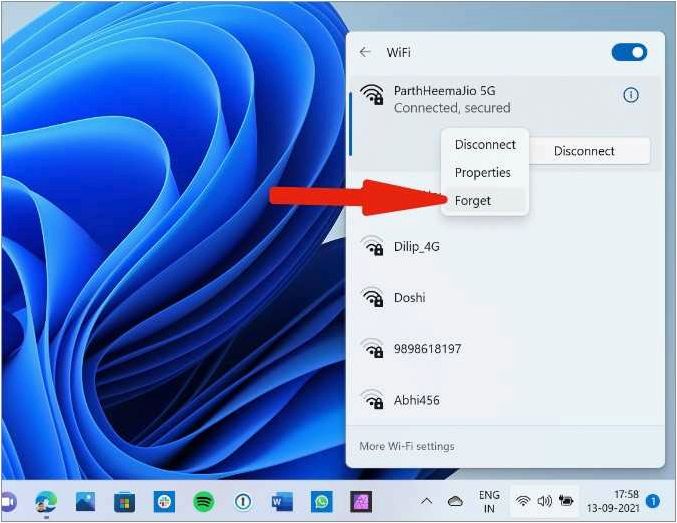677x523 pixels.
Task: Open More Wi-Fi settings link
Action: click(x=407, y=446)
